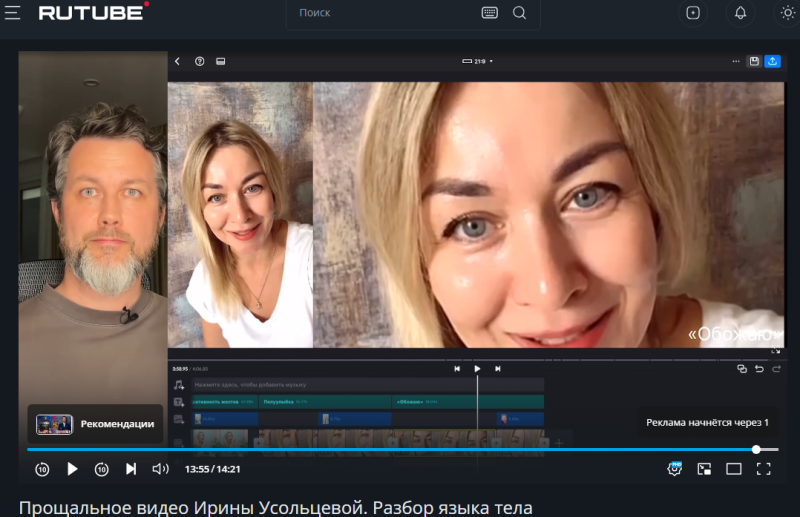Click the RUTUBE logo
The height and width of the screenshot is (517, 800).
coord(92,12)
